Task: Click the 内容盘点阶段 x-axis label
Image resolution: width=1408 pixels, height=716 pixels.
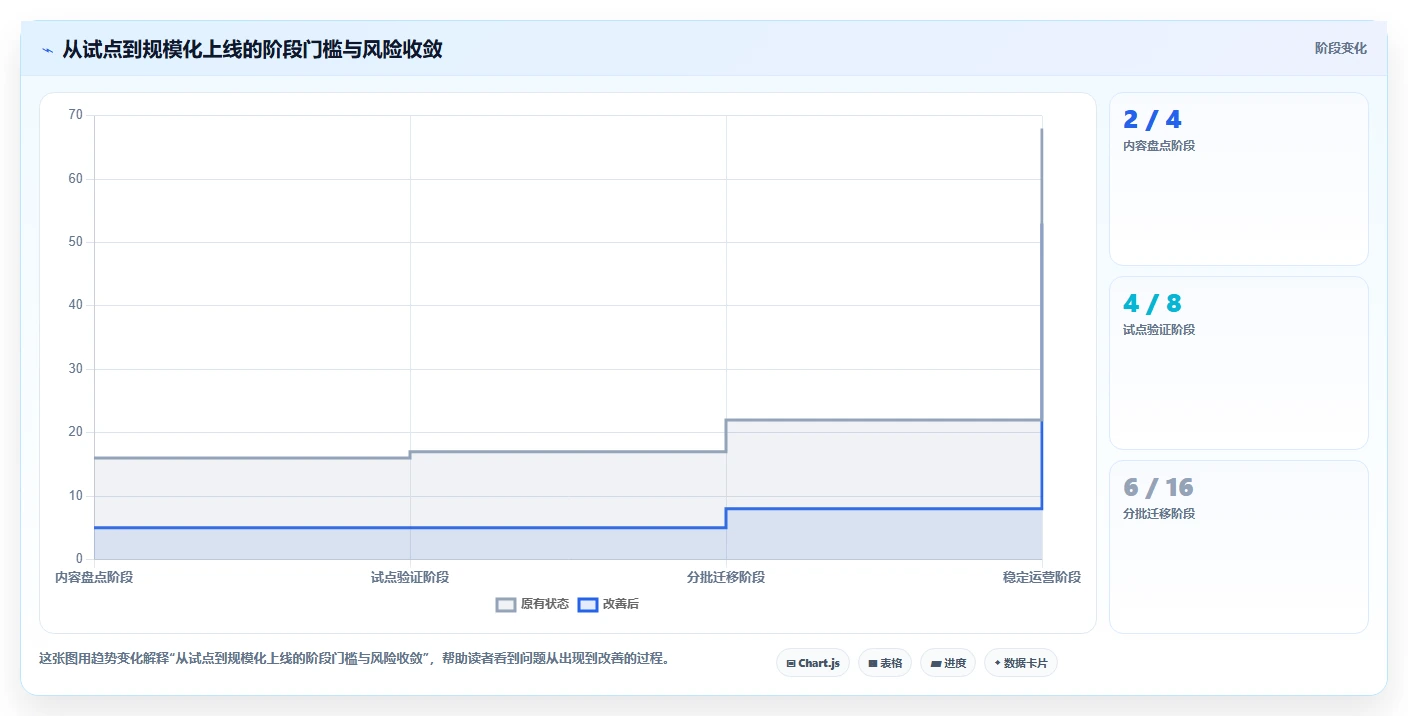Action: 94,577
